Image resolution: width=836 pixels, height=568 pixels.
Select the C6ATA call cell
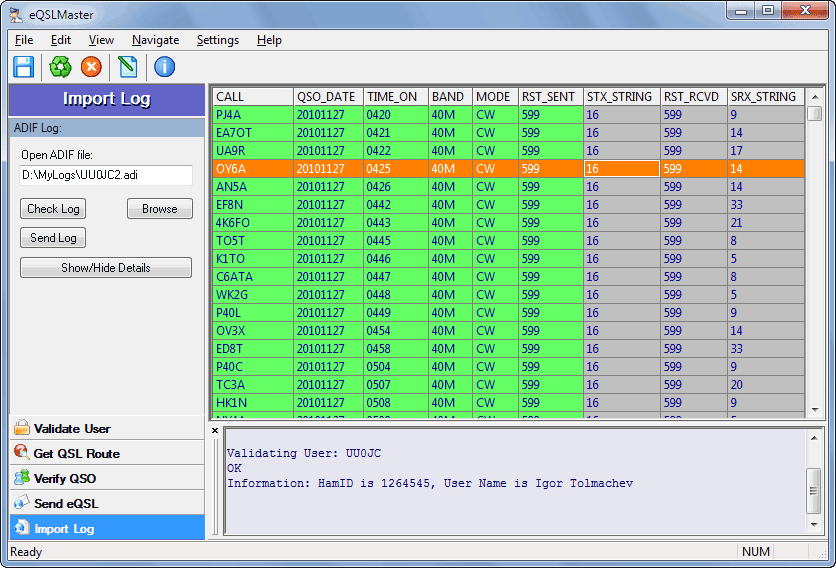[x=253, y=277]
